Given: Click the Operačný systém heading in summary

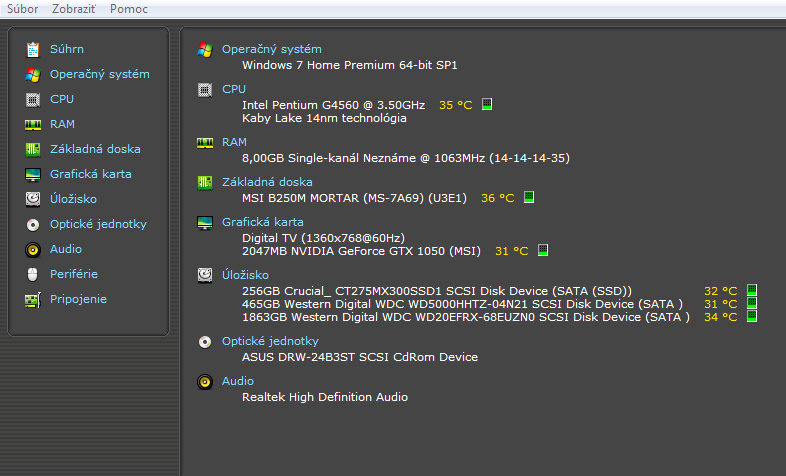Looking at the screenshot, I should (272, 49).
